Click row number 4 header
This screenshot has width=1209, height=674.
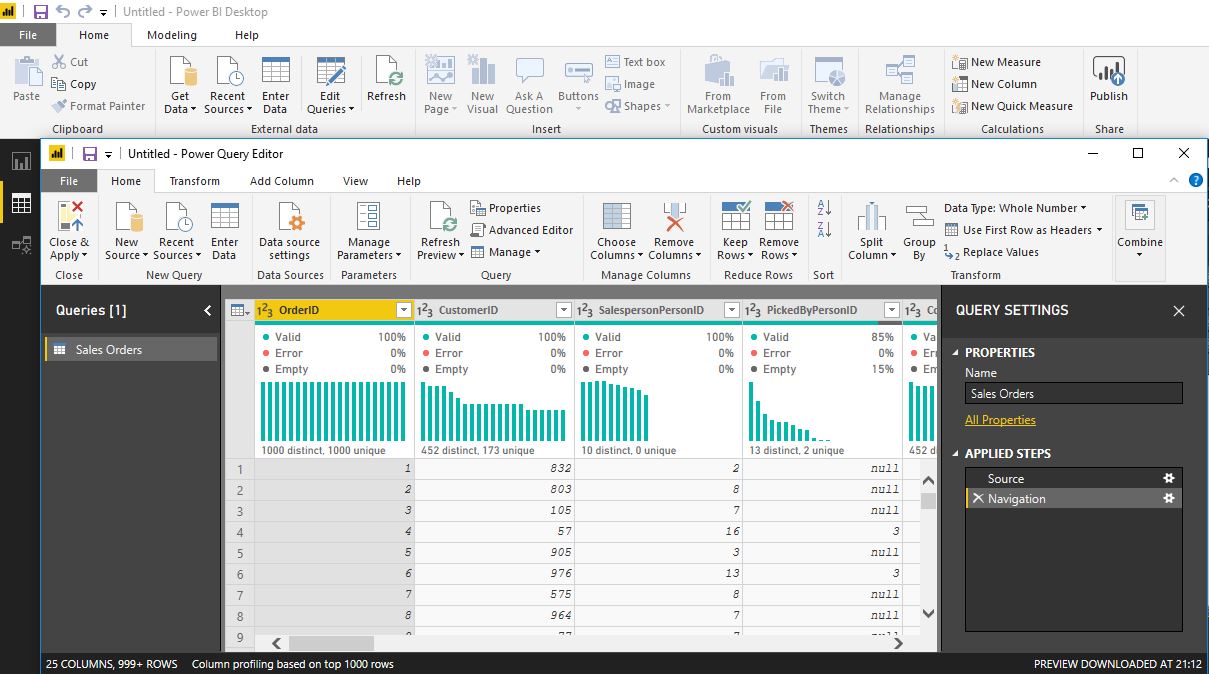coord(240,532)
